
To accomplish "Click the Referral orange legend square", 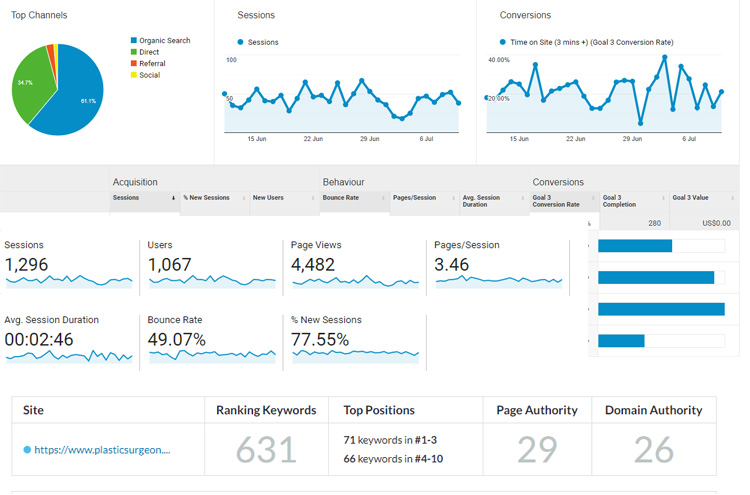I will 134,63.
